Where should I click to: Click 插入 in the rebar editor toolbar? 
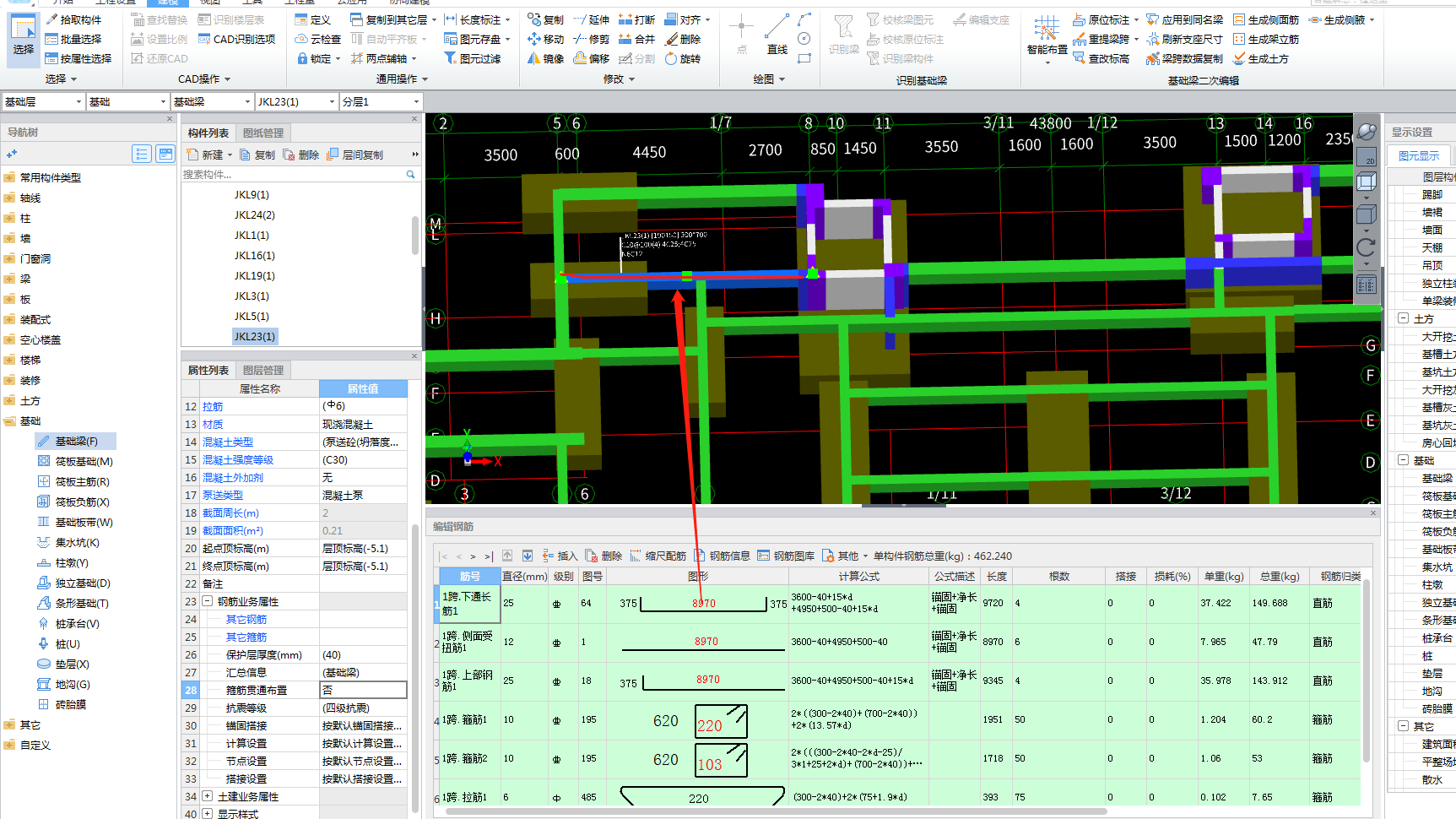tap(560, 556)
